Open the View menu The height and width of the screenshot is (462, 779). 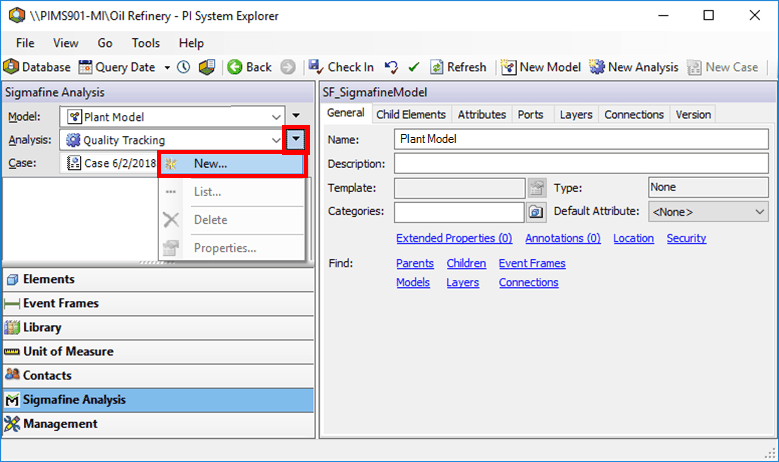(66, 43)
